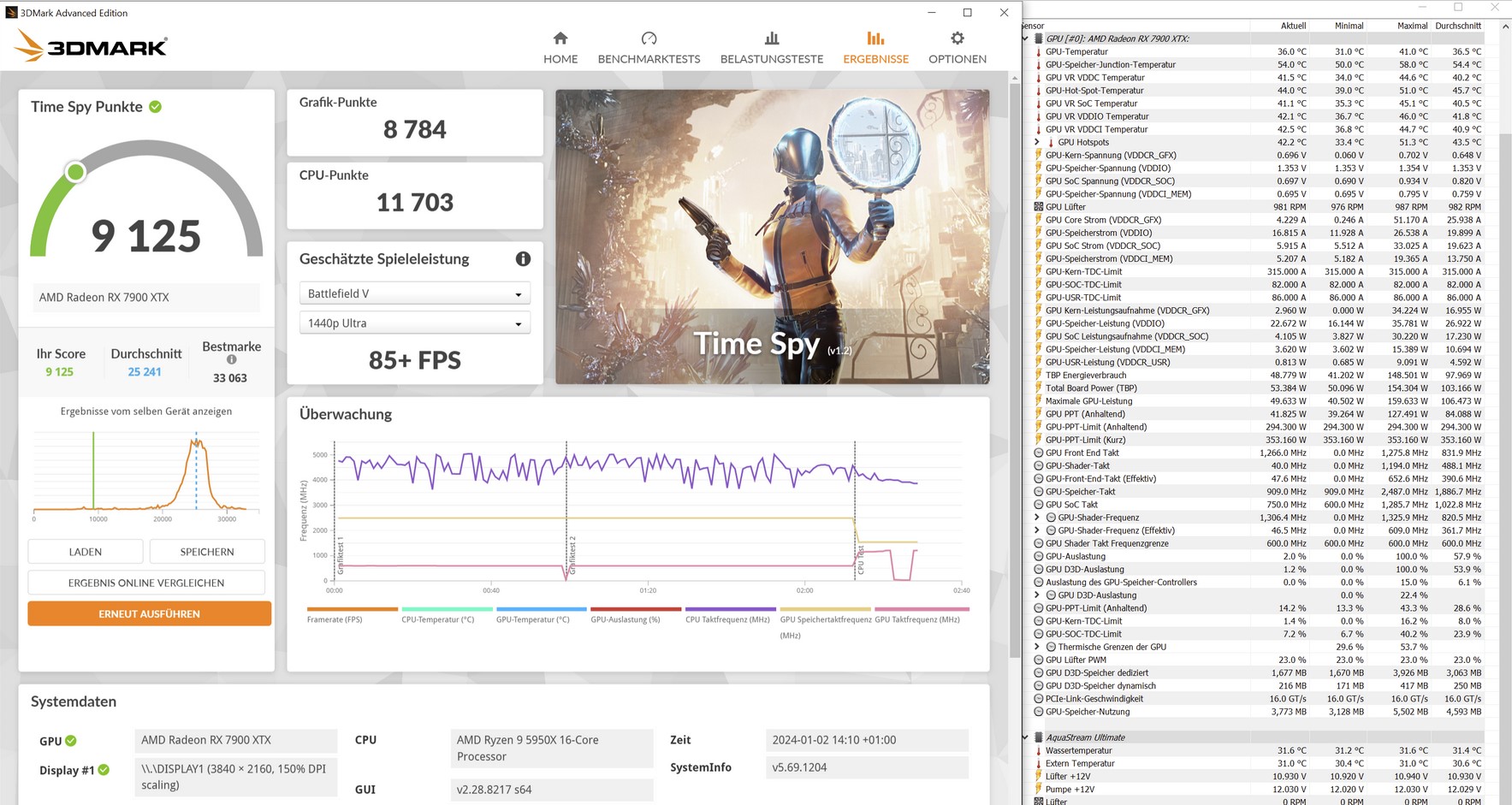Expand the GPU D3D-Auslastung row with the arrow

[x=1037, y=595]
